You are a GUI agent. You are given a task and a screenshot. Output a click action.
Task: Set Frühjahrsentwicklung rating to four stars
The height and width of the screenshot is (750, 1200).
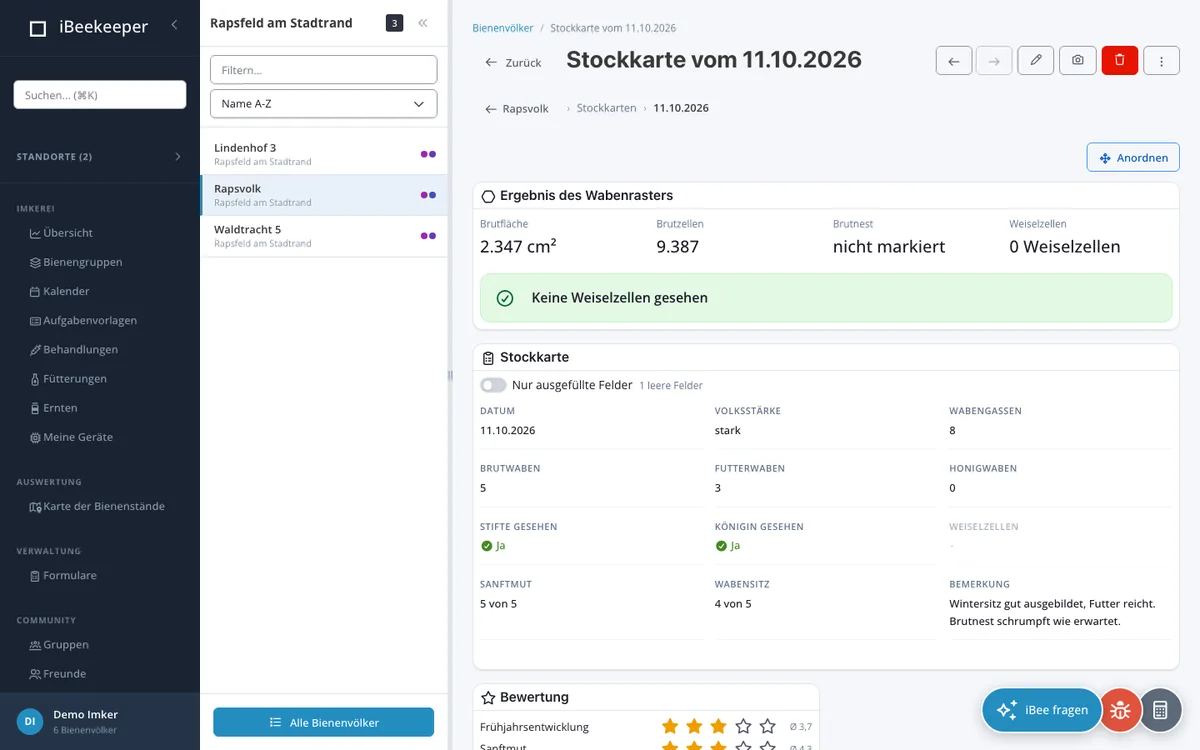[x=743, y=727]
